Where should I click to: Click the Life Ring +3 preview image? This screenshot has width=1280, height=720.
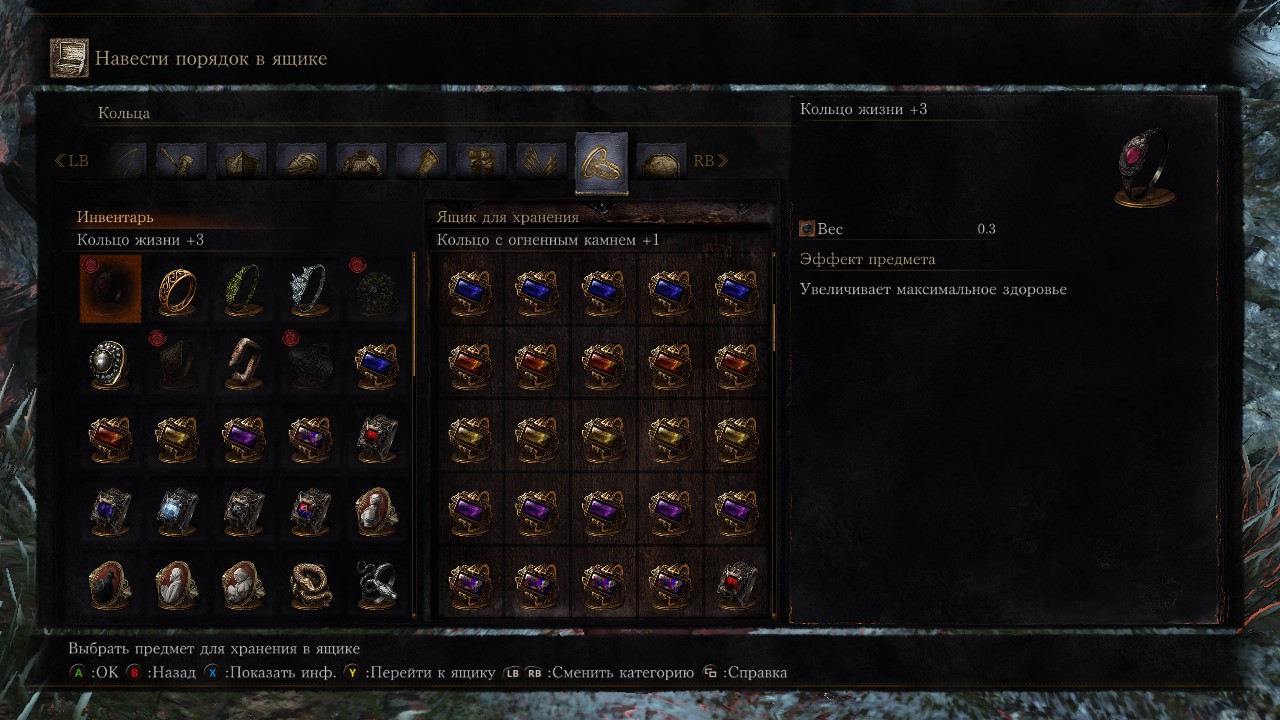pos(1145,168)
